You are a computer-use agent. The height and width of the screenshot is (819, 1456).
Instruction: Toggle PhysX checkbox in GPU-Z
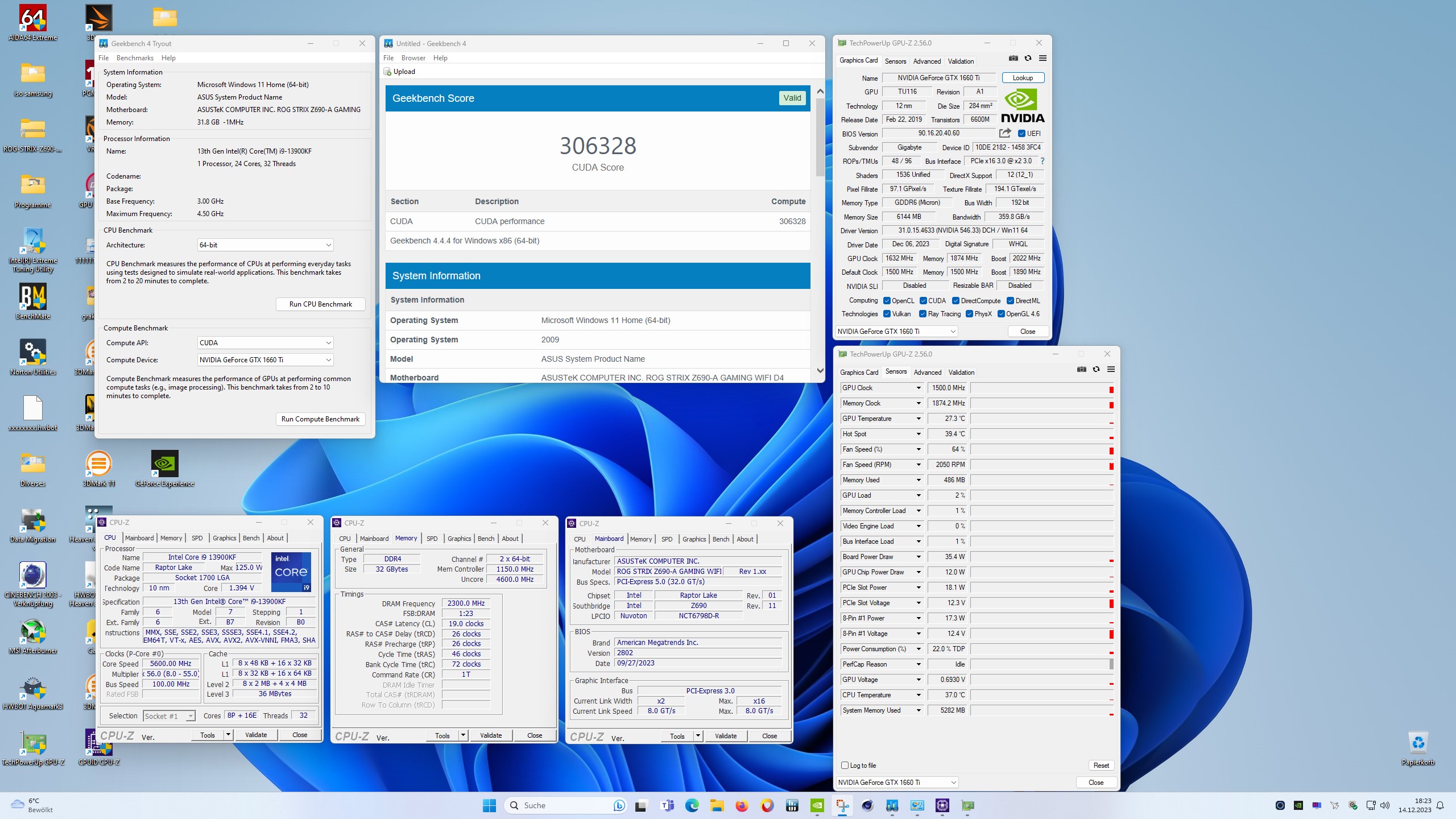(970, 314)
